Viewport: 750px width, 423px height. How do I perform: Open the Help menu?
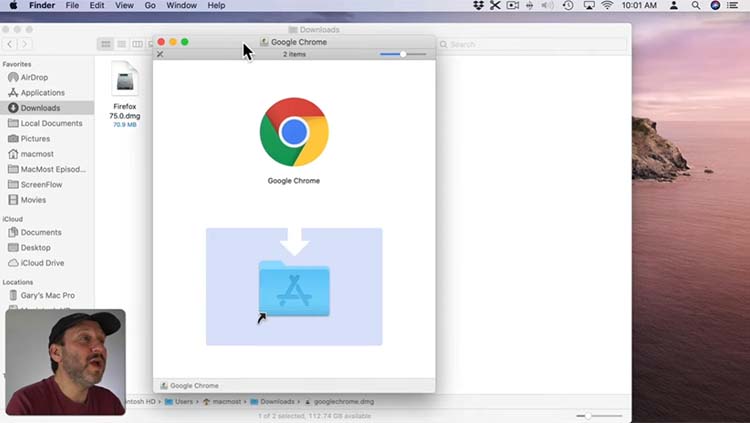(x=216, y=5)
